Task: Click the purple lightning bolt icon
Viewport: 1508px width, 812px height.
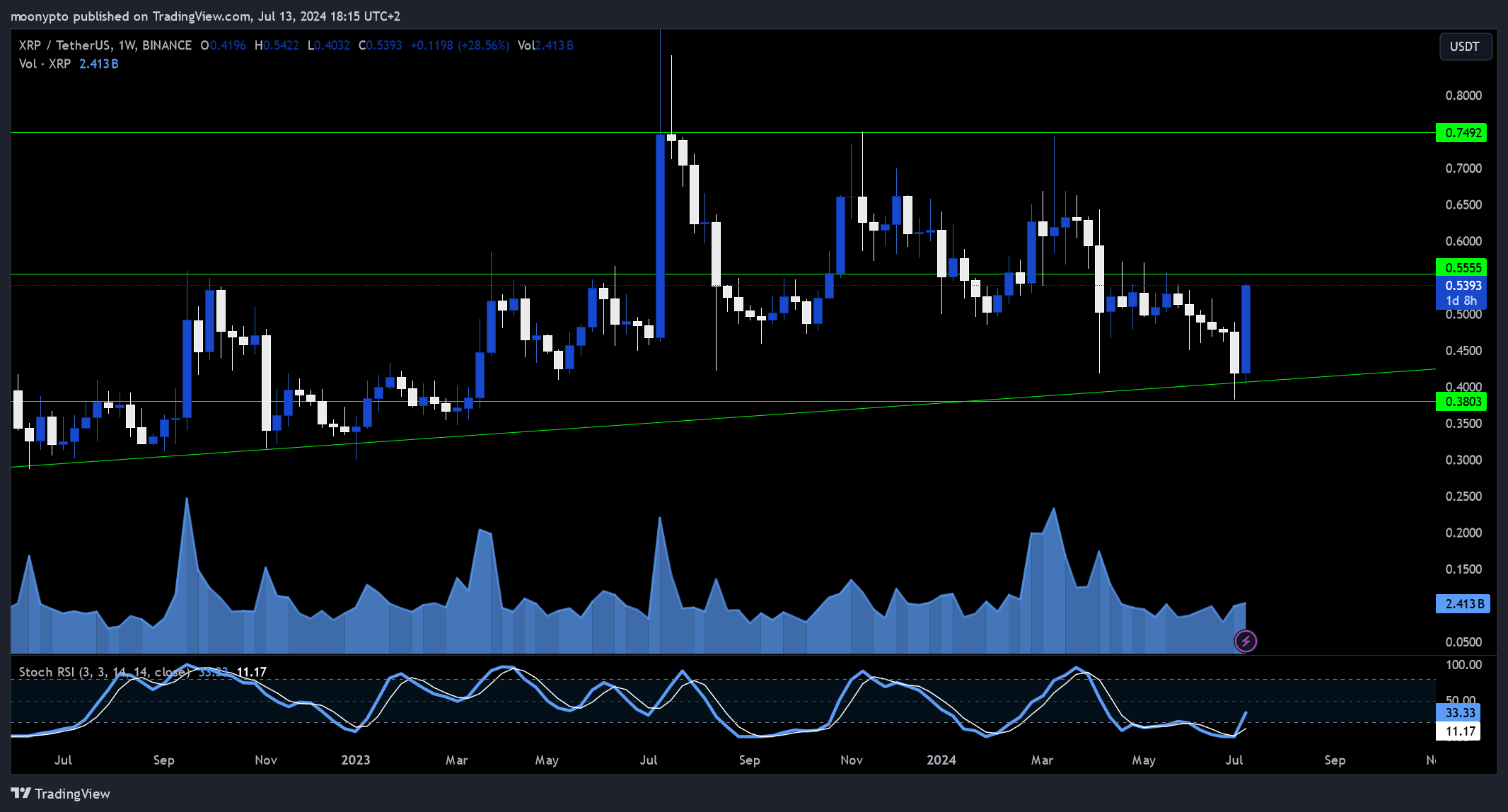Action: tap(1246, 642)
